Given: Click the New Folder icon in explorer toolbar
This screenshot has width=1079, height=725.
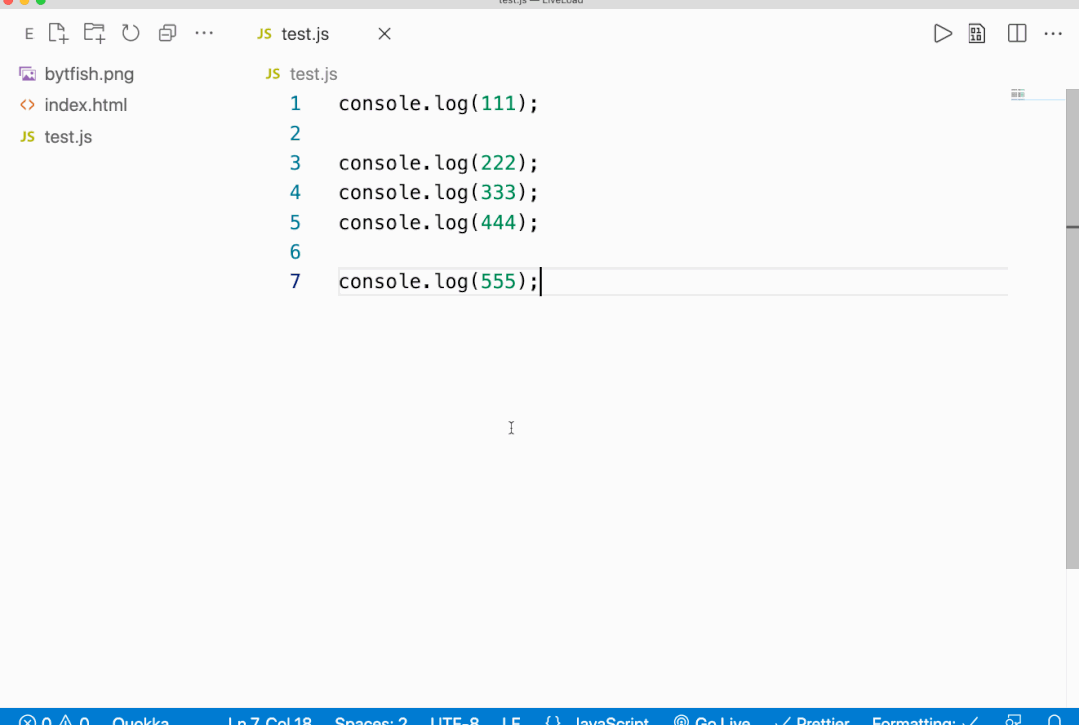Looking at the screenshot, I should 94,33.
